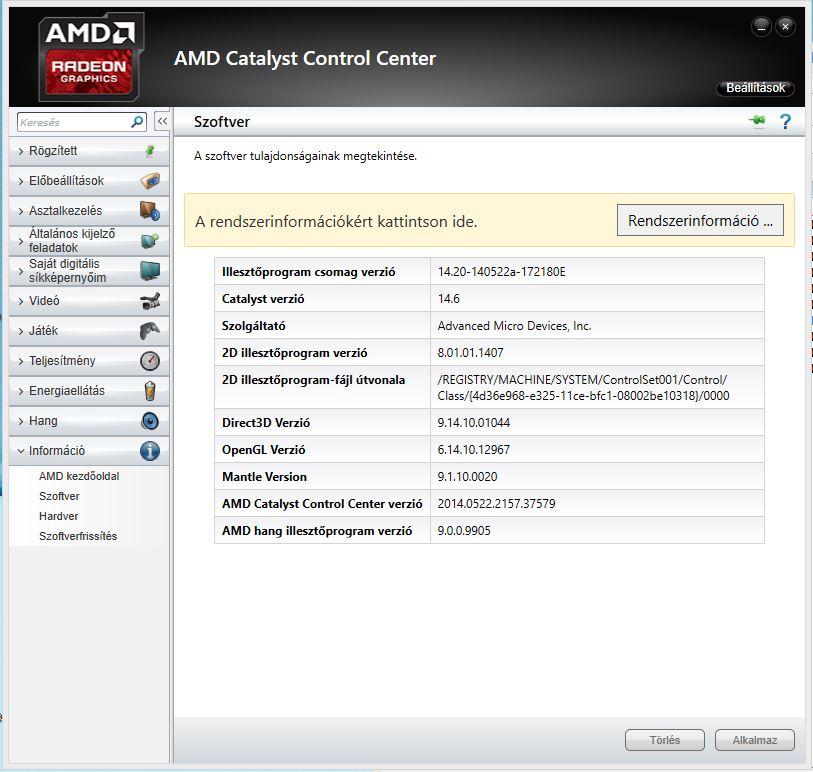Click the Direct3D version 9.14.10.01044

click(473, 423)
